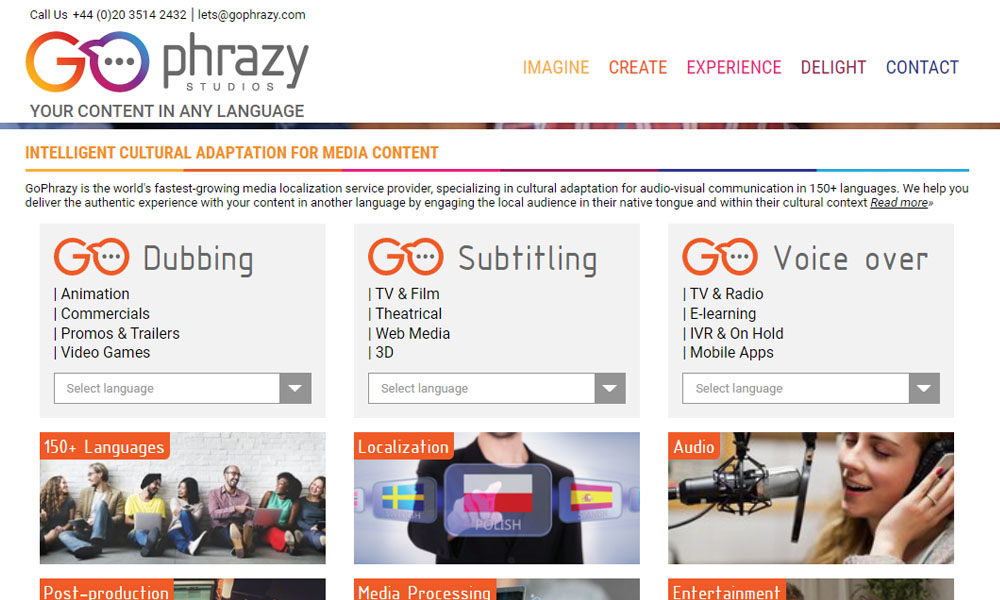Screen dimensions: 1000x600
Task: Open the 150+ Languages thumbnail
Action: 182,498
